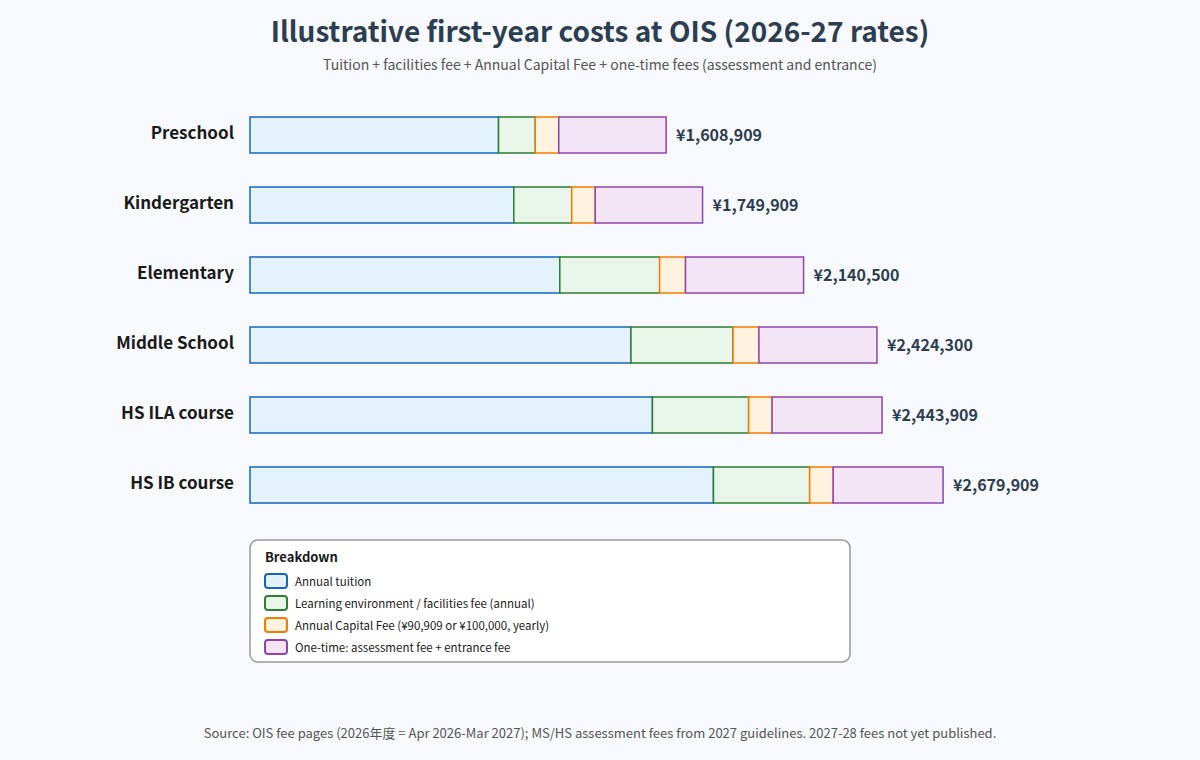Select the Middle School one-time fees segment

coord(818,345)
